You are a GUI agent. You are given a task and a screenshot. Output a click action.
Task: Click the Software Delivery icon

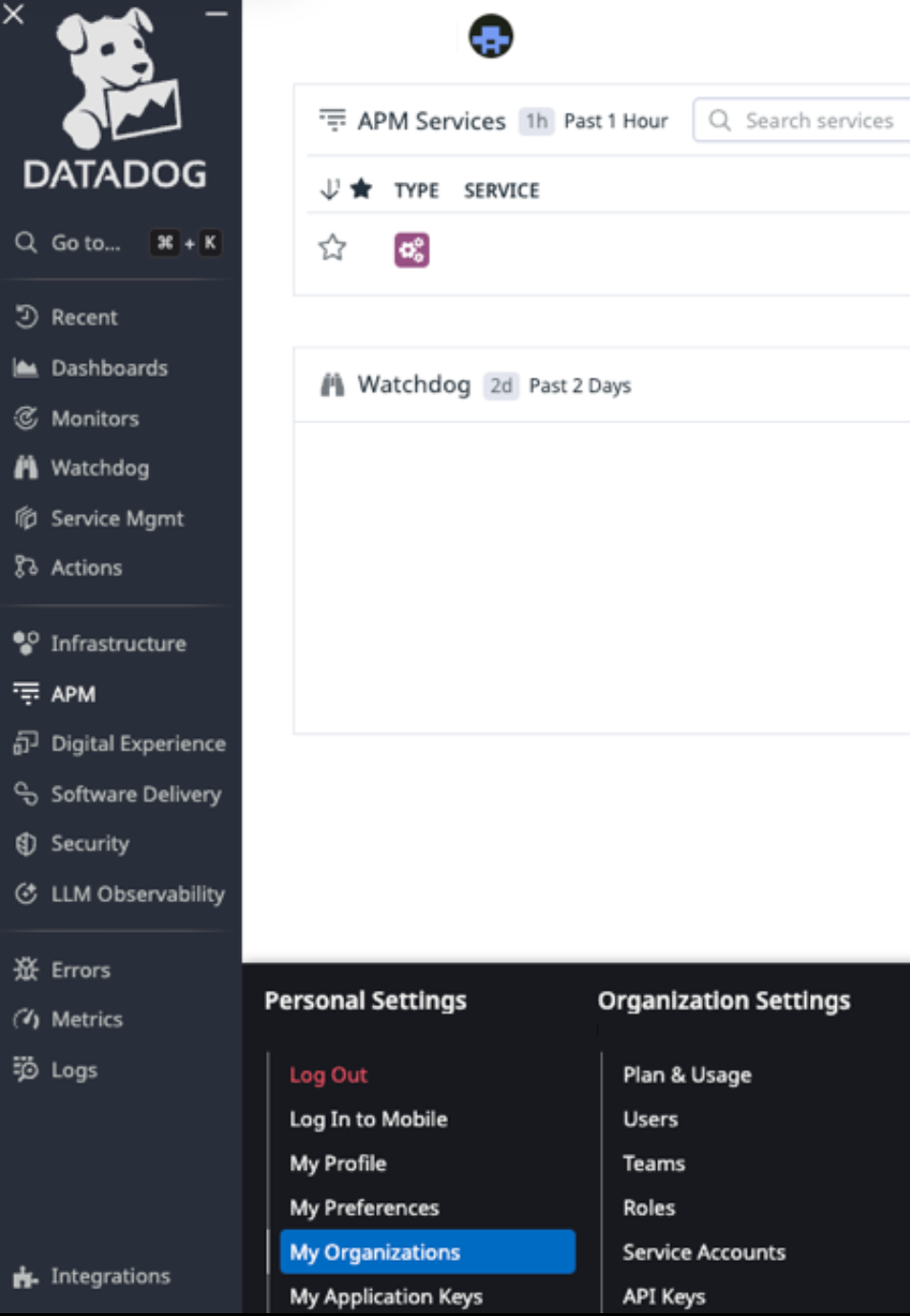(26, 793)
